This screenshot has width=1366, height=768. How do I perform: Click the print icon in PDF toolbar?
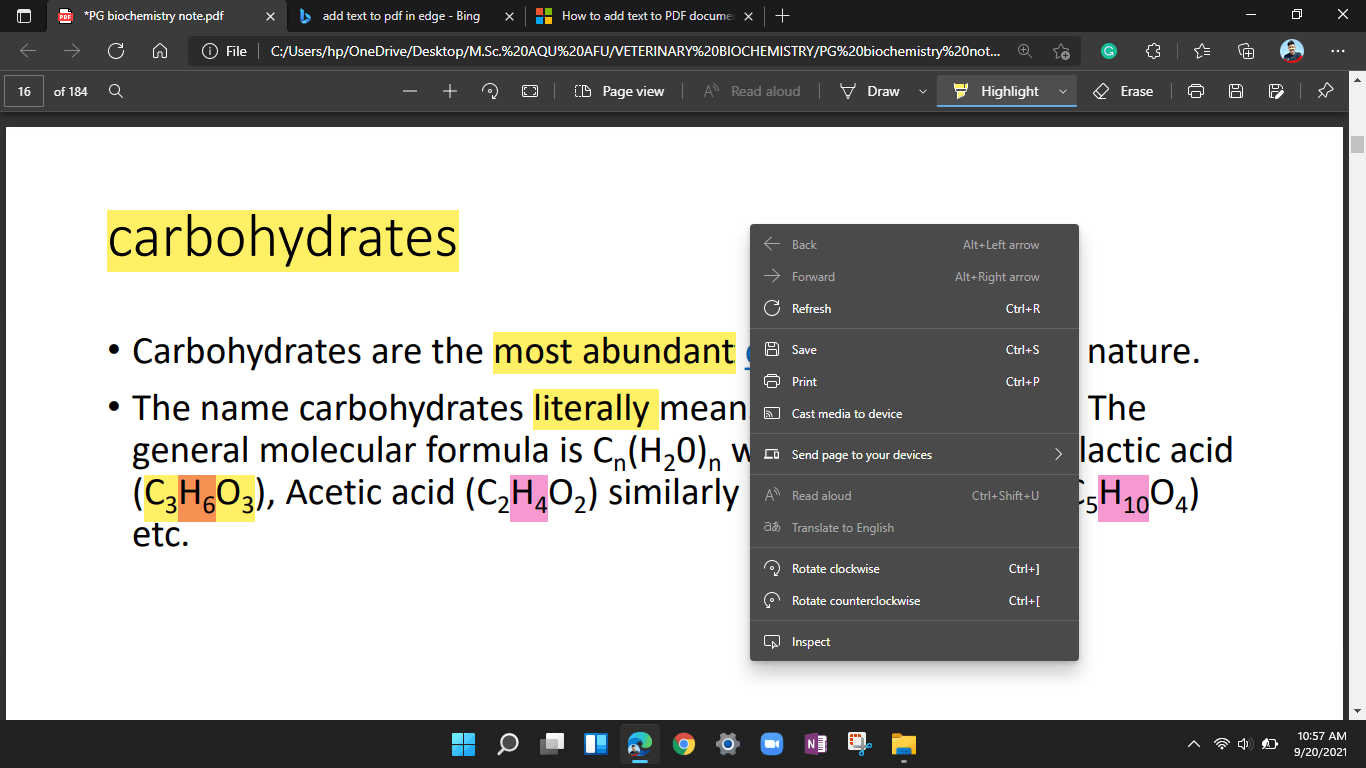point(1196,91)
